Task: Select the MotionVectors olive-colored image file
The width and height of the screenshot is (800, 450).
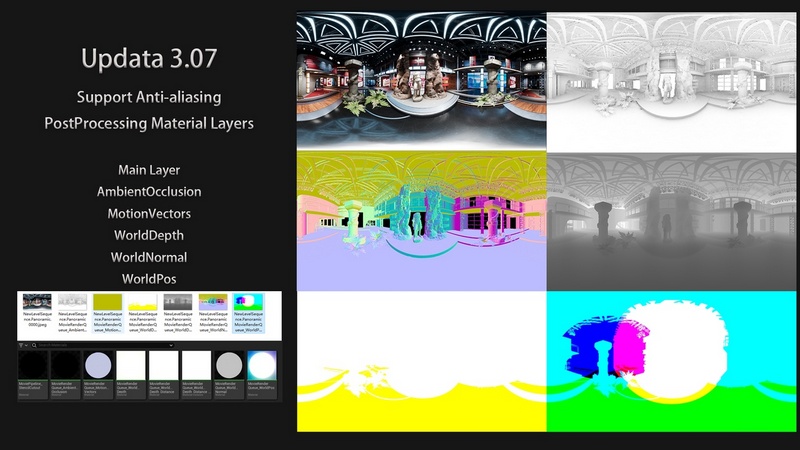Action: coord(108,304)
